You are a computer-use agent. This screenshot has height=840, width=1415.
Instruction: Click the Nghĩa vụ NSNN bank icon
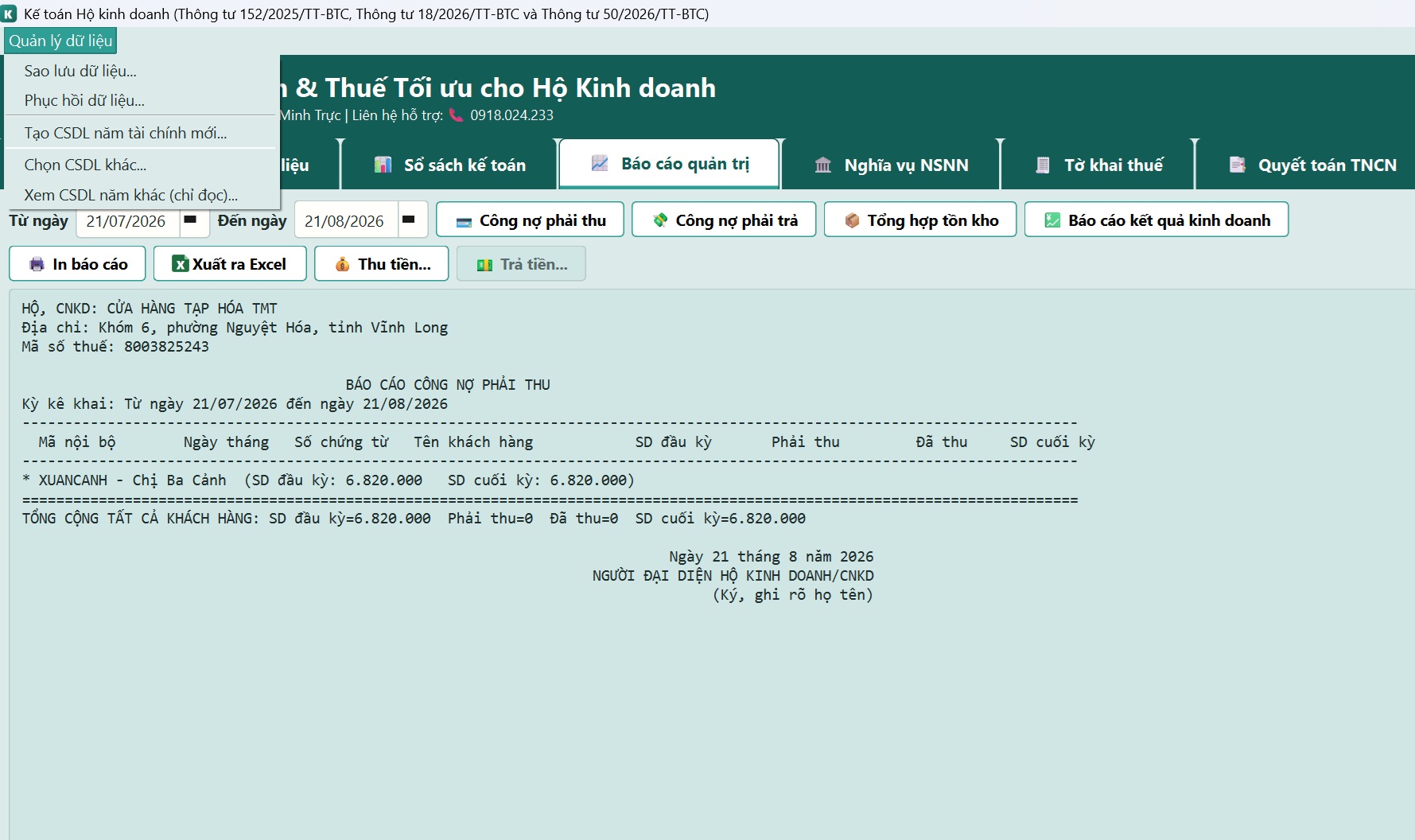coord(823,165)
